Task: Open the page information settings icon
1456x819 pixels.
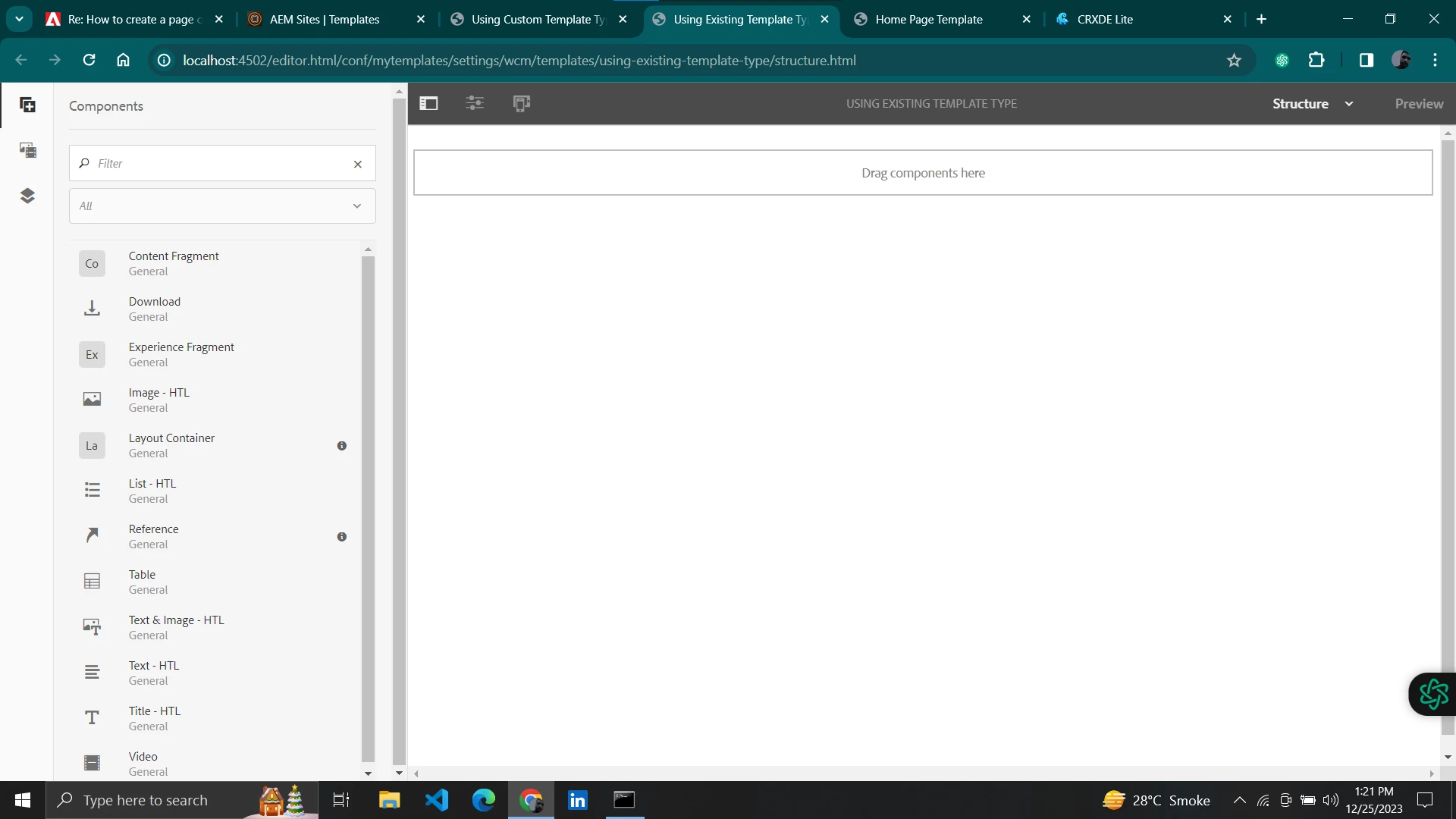Action: [x=475, y=104]
